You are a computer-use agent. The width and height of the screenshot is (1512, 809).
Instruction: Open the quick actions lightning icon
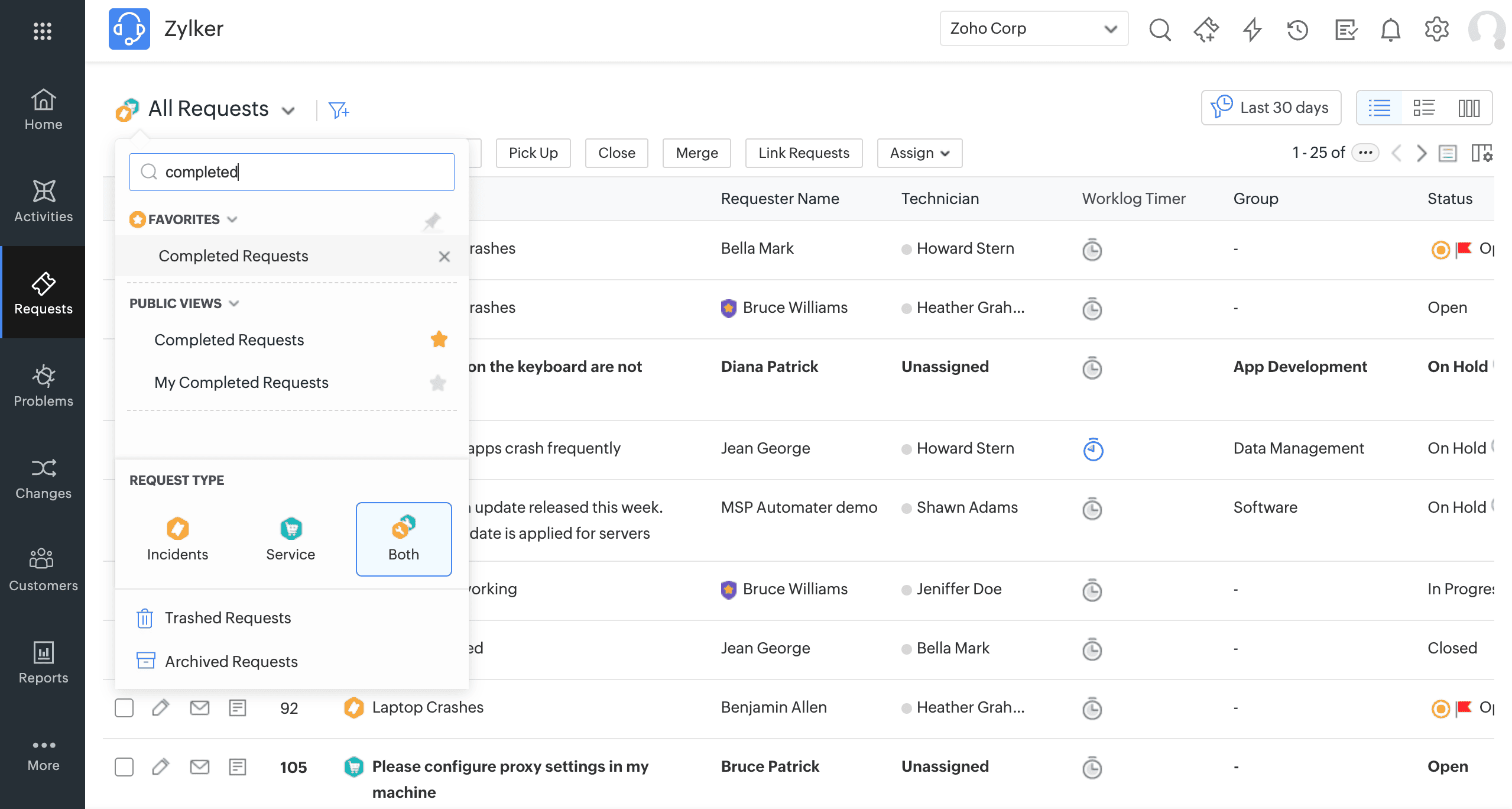pyautogui.click(x=1252, y=29)
